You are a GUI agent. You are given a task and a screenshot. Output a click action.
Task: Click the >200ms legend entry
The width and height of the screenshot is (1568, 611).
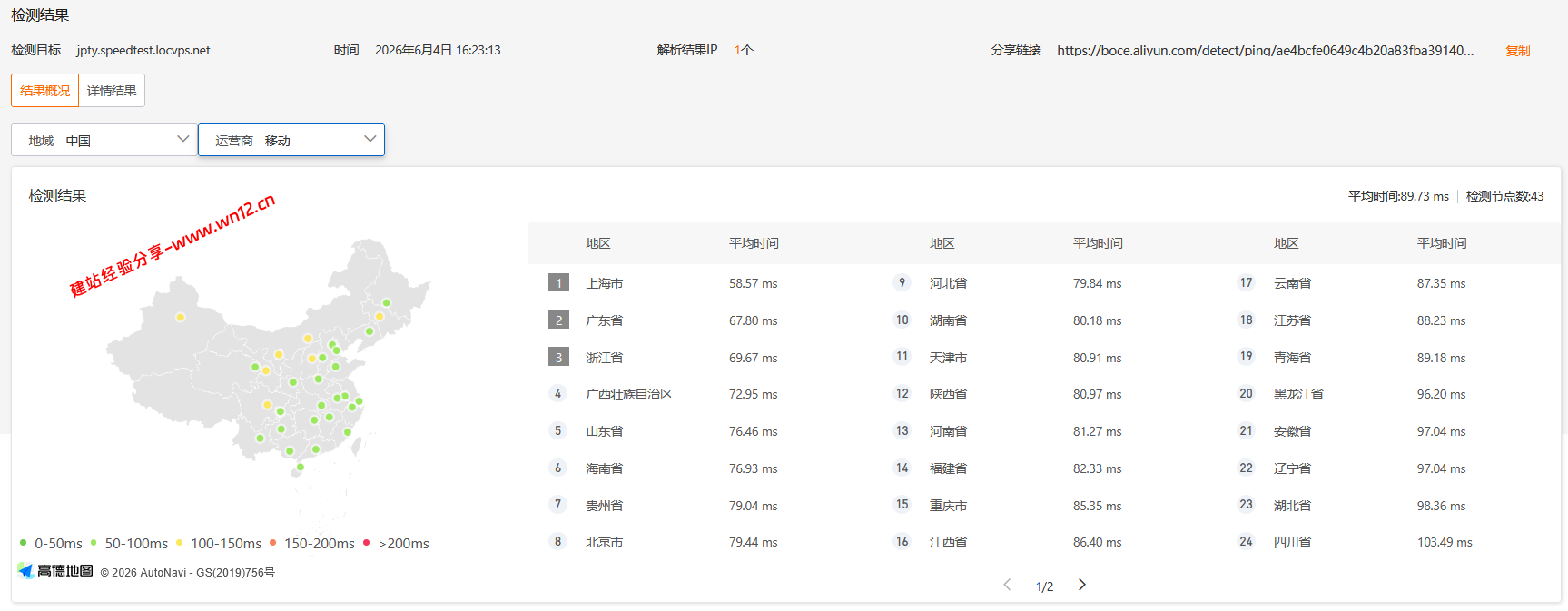[397, 543]
